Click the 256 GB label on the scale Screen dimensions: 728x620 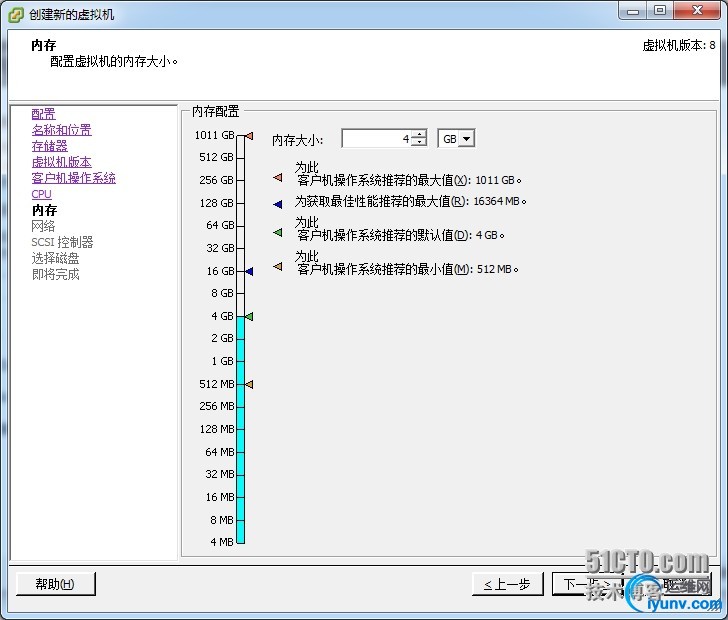(x=216, y=180)
